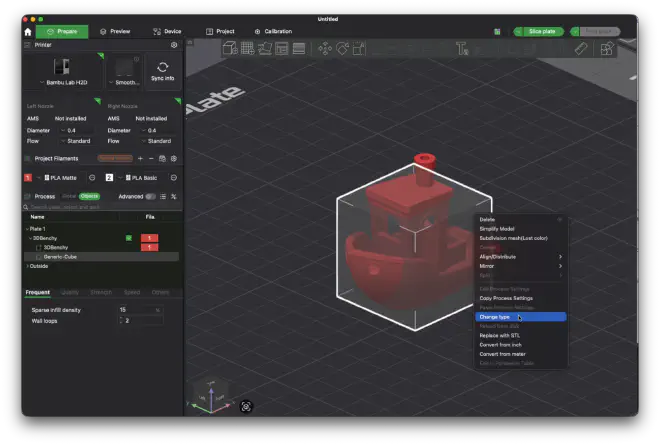Open printer settings gear icon
Viewport: 660px width, 445px height.
(174, 45)
